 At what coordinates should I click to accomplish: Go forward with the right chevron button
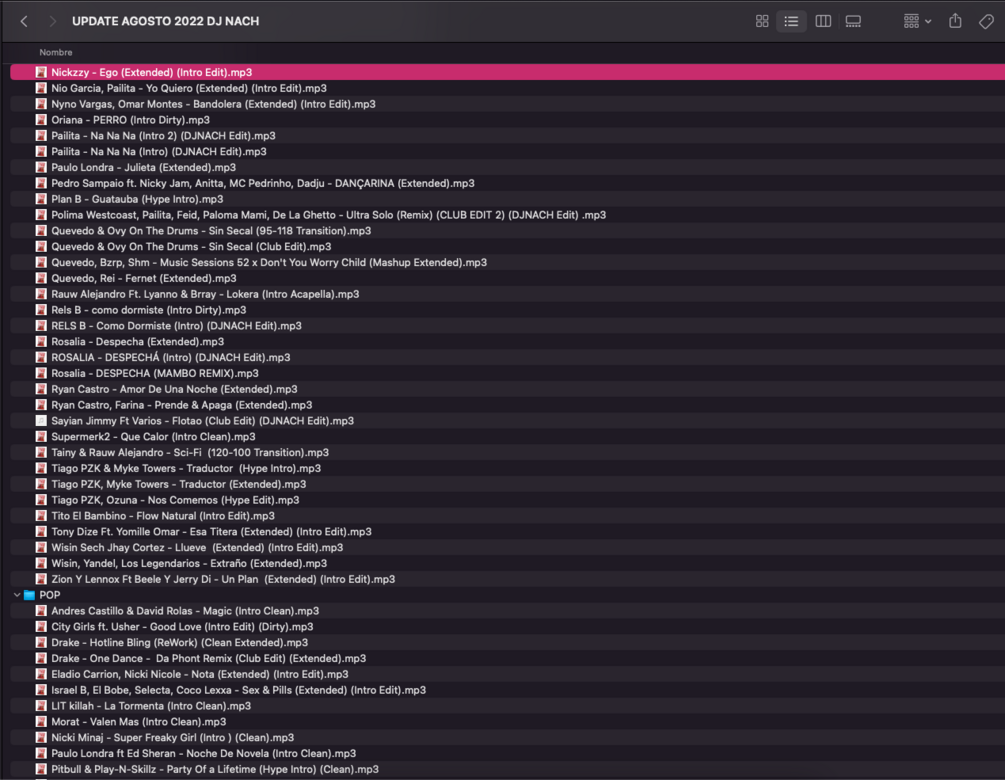[x=53, y=21]
